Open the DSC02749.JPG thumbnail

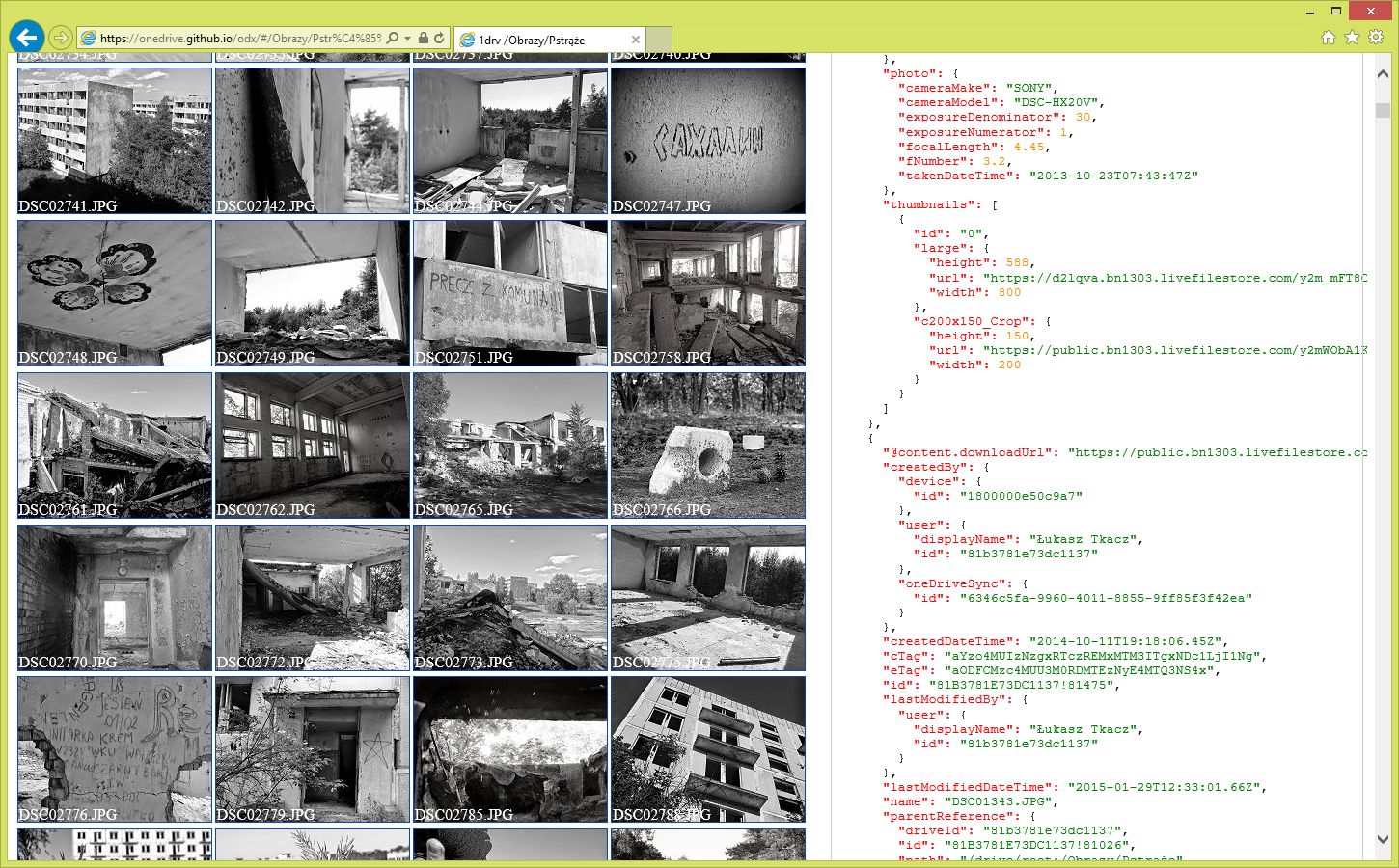click(313, 293)
